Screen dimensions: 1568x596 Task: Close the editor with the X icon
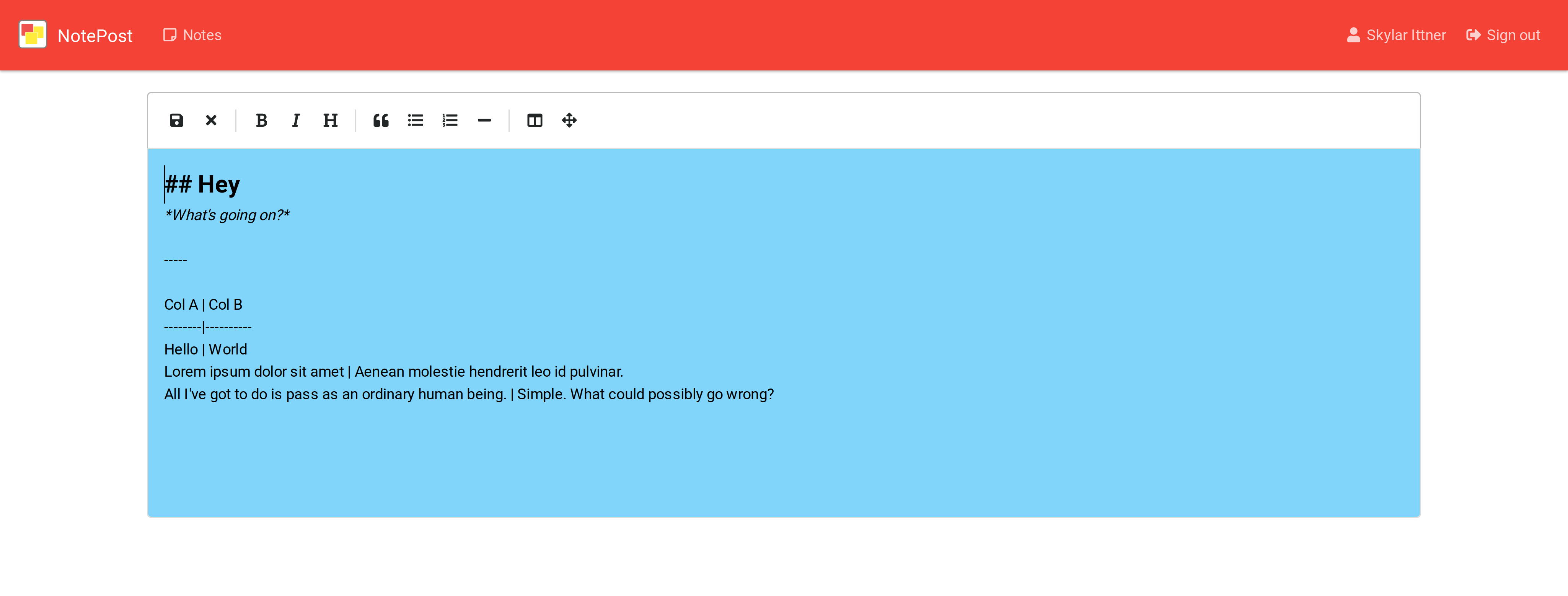211,121
